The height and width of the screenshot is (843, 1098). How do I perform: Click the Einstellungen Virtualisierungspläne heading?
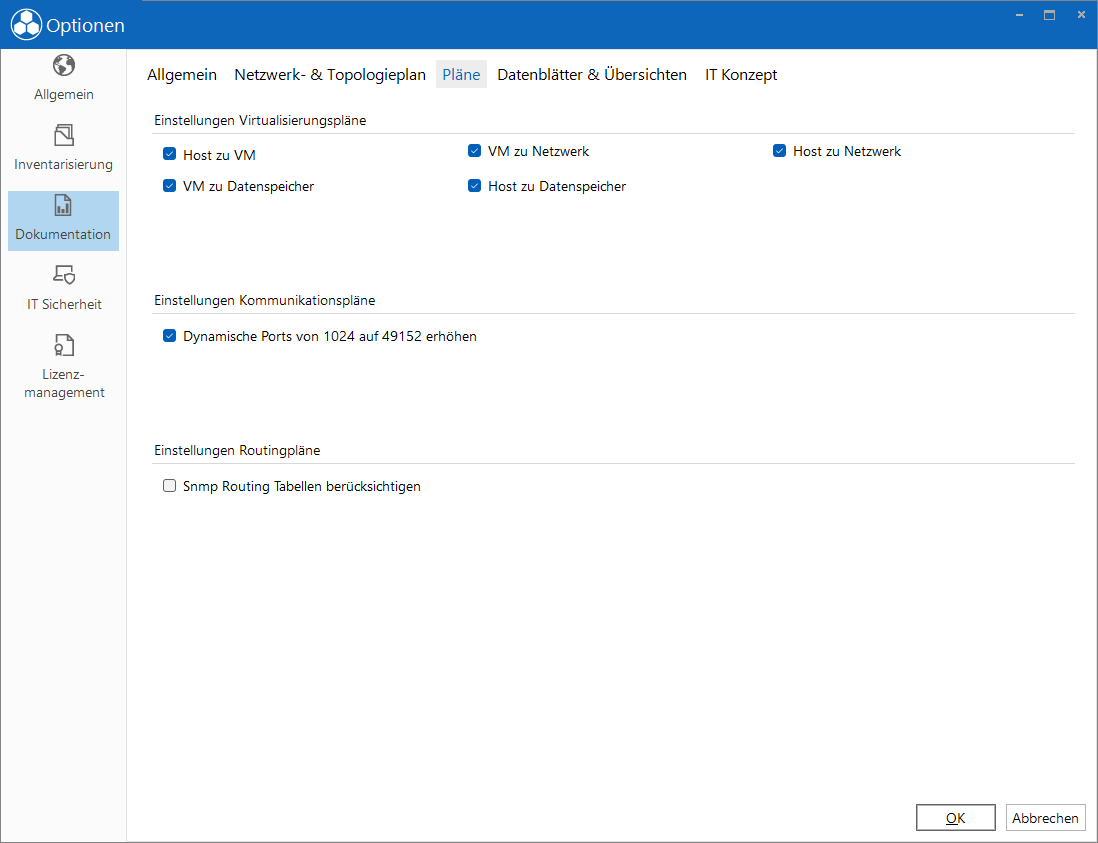[x=260, y=120]
